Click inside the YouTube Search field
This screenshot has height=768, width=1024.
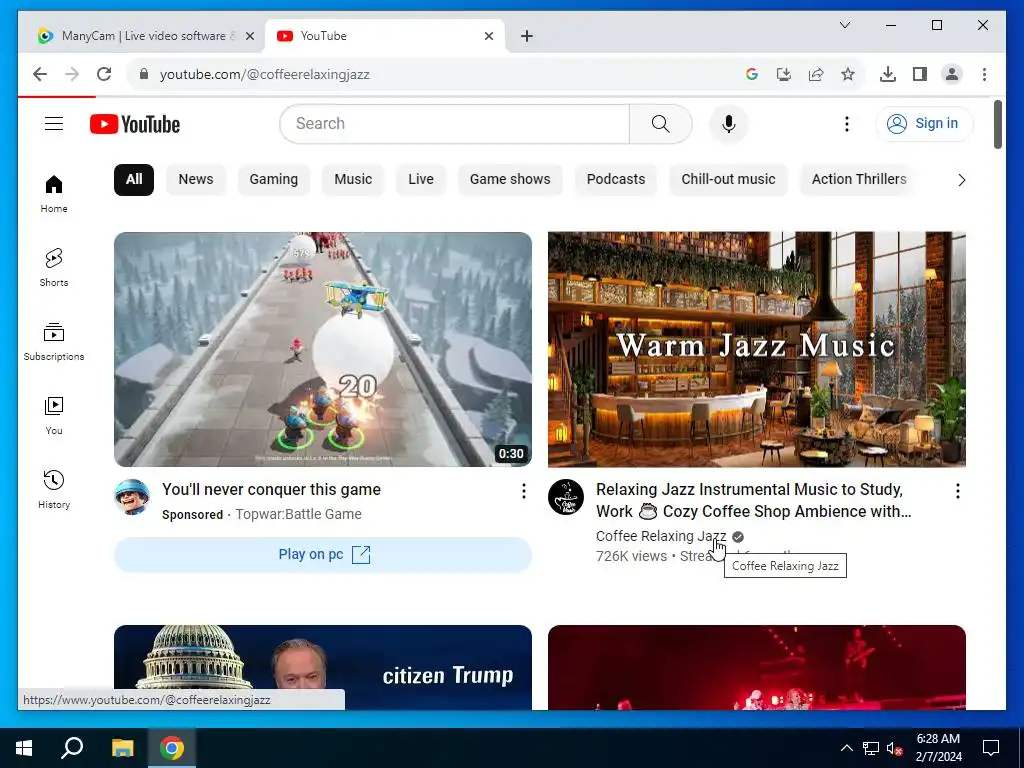455,123
